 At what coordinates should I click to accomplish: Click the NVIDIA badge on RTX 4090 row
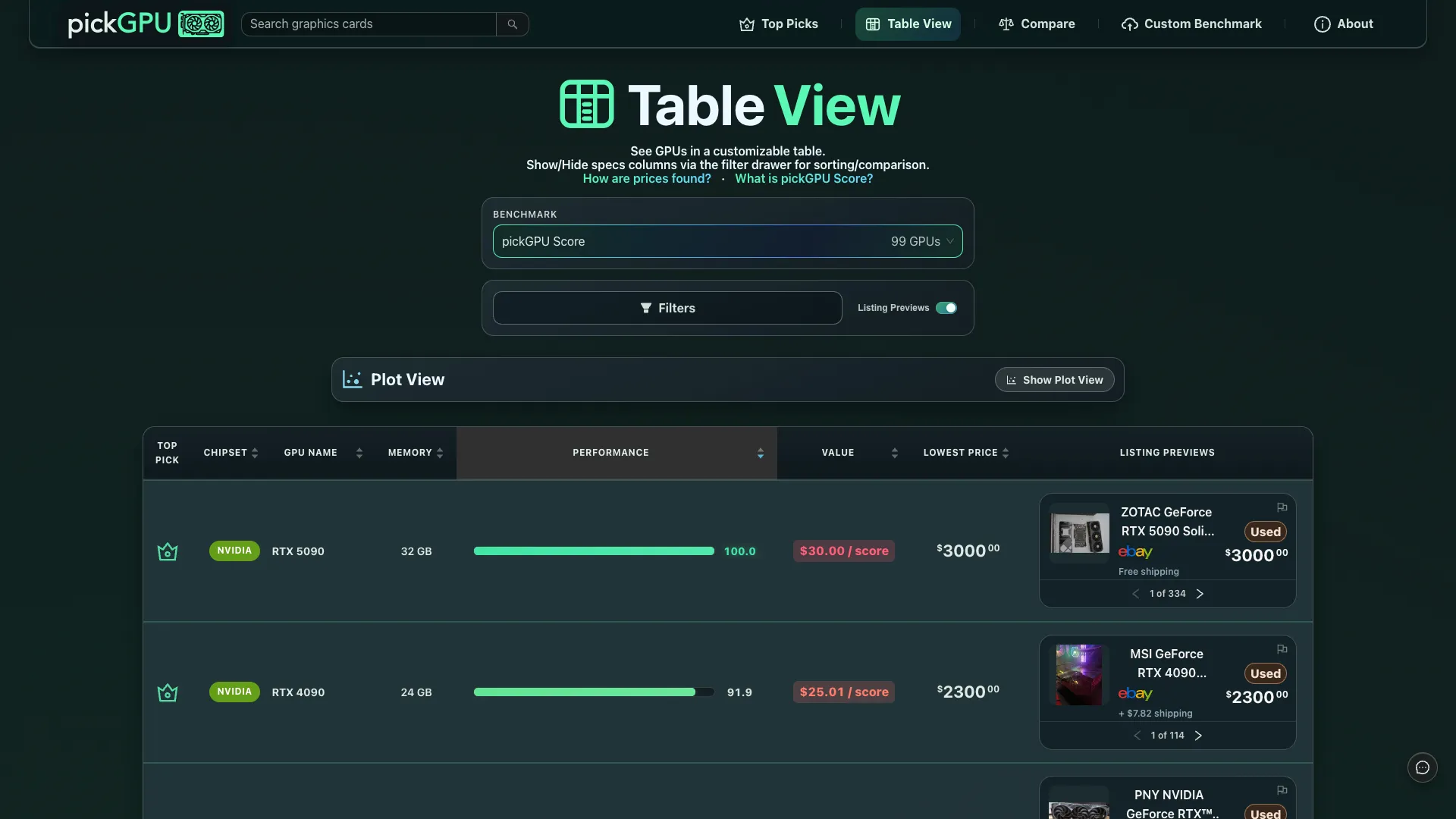tap(234, 692)
